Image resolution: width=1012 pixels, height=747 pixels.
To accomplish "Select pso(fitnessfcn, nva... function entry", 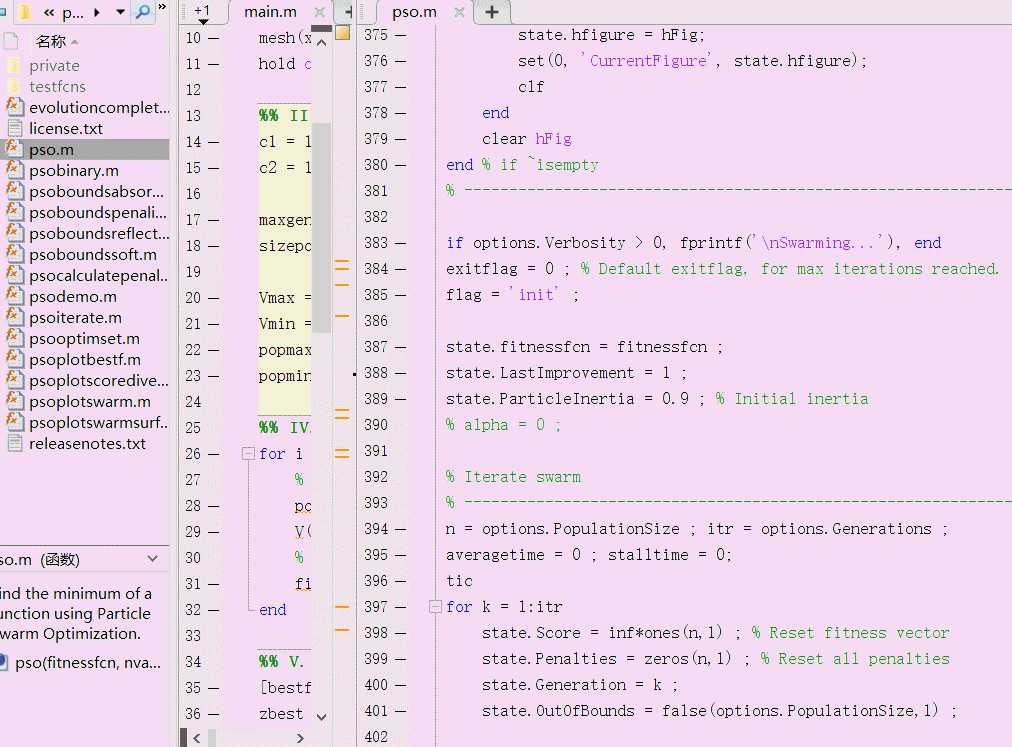I will [88, 663].
